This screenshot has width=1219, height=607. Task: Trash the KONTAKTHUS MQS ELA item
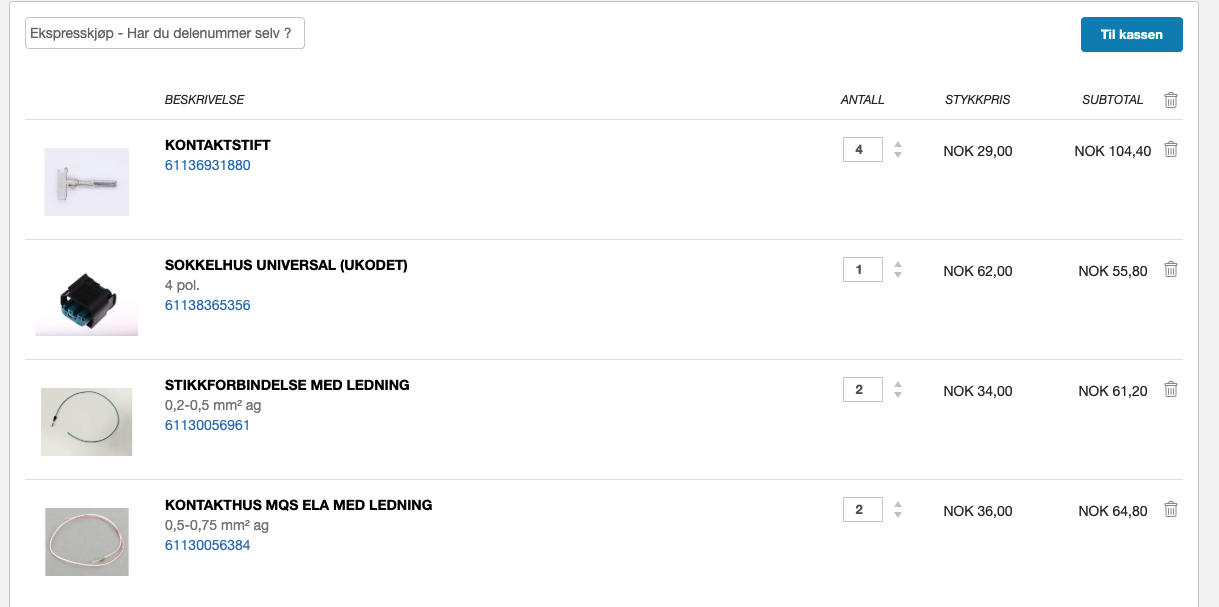coord(1171,510)
